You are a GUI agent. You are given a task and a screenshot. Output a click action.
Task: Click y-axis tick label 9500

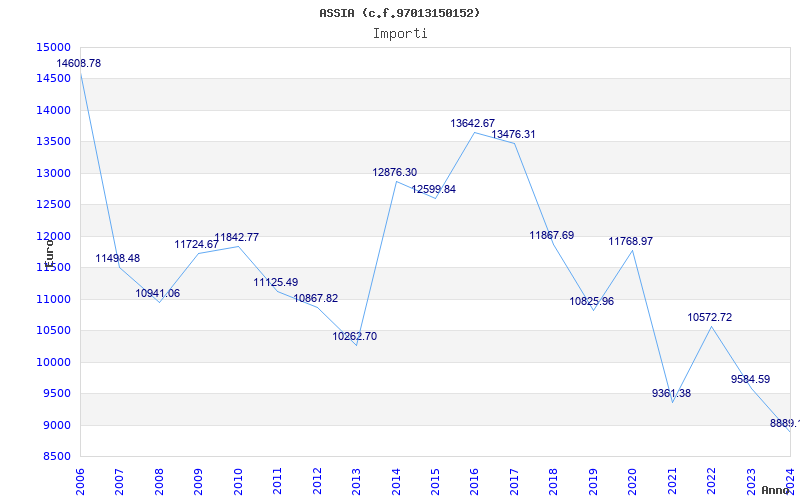tap(56, 393)
